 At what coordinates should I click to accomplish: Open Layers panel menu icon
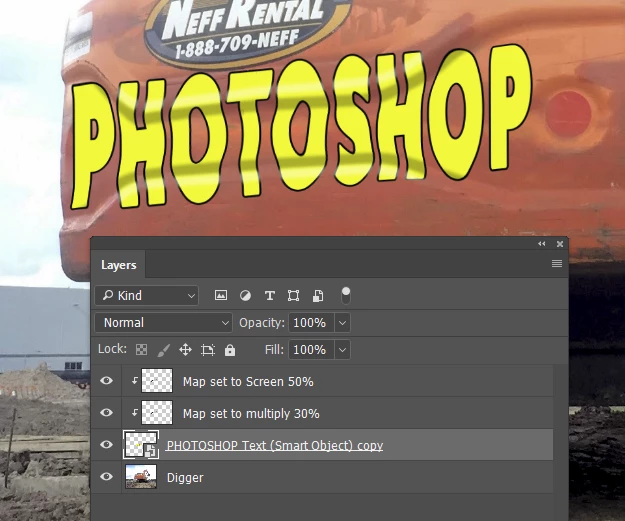click(x=557, y=263)
